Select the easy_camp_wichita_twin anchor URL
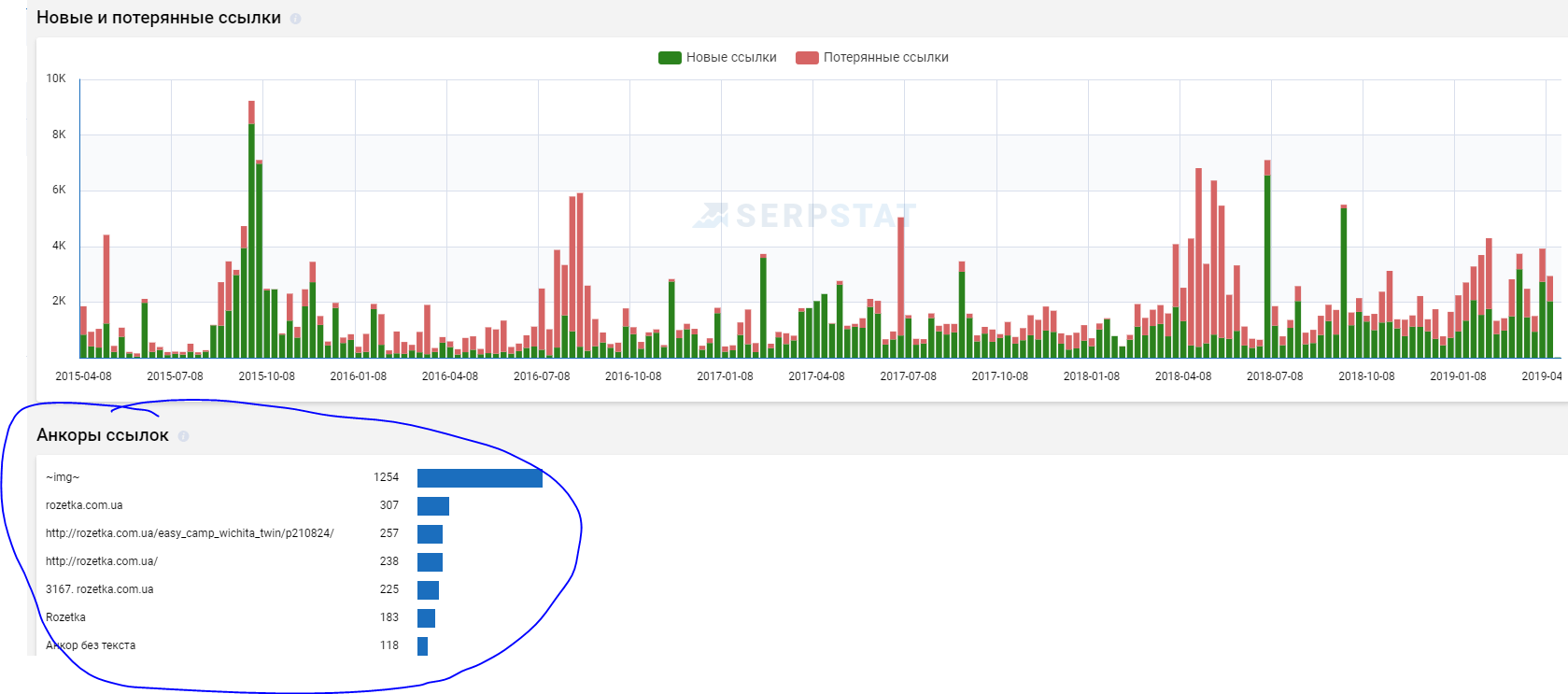Screen dimensions: 1568x694 click(x=190, y=533)
